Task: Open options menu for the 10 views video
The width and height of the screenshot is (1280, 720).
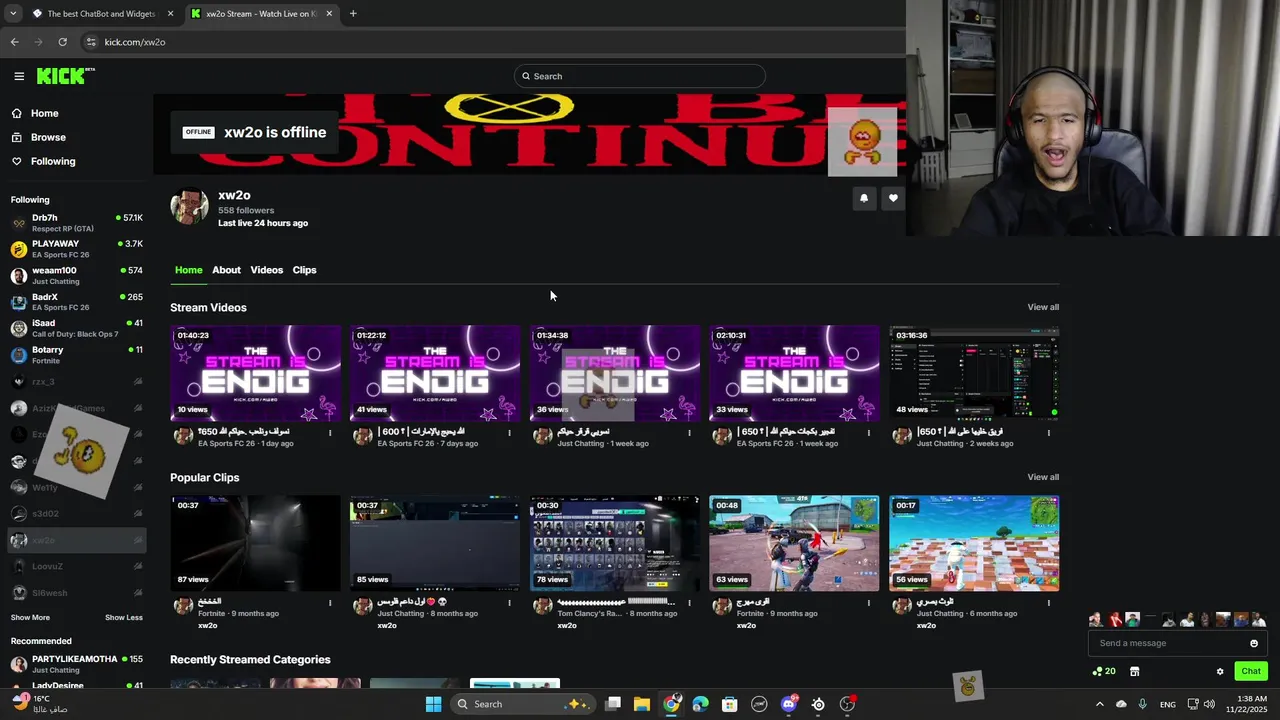Action: tap(330, 433)
